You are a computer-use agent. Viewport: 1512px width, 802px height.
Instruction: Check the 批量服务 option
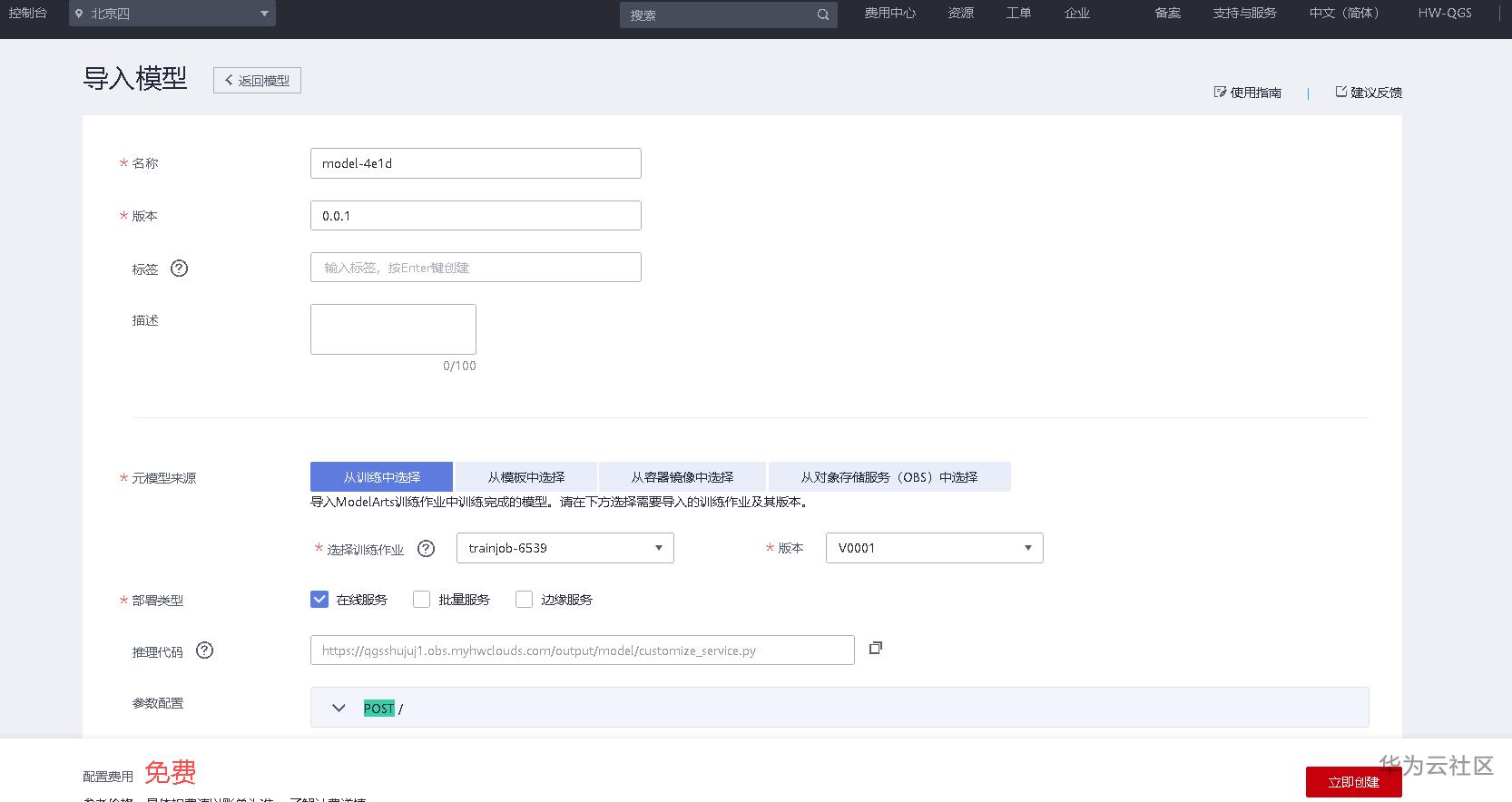(x=421, y=600)
